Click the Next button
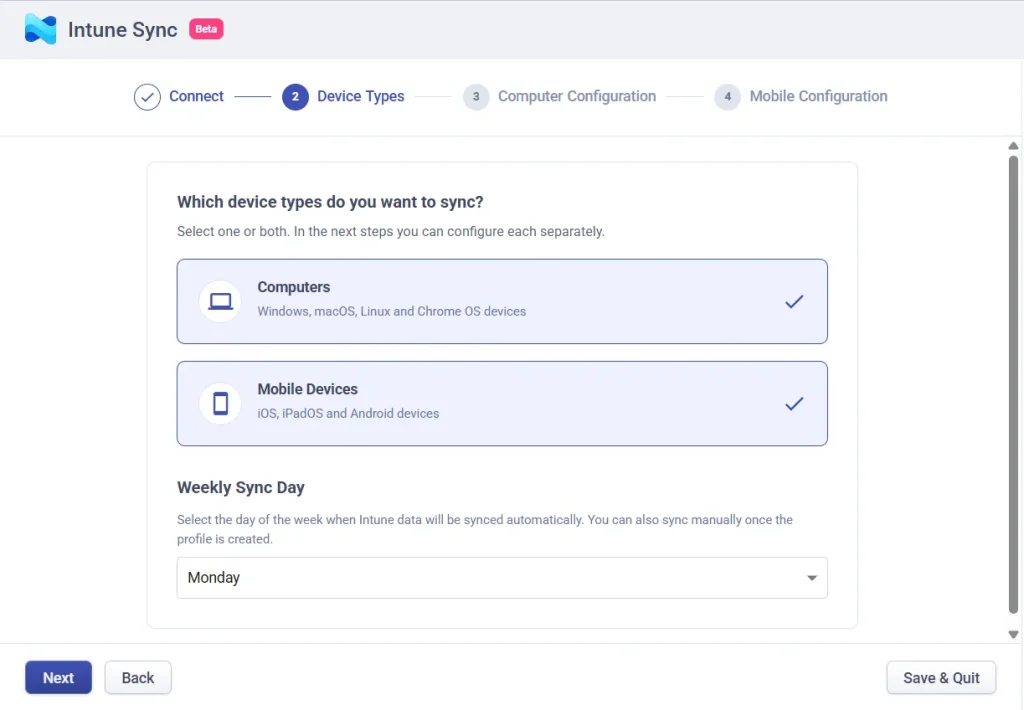This screenshot has width=1024, height=710. tap(59, 677)
